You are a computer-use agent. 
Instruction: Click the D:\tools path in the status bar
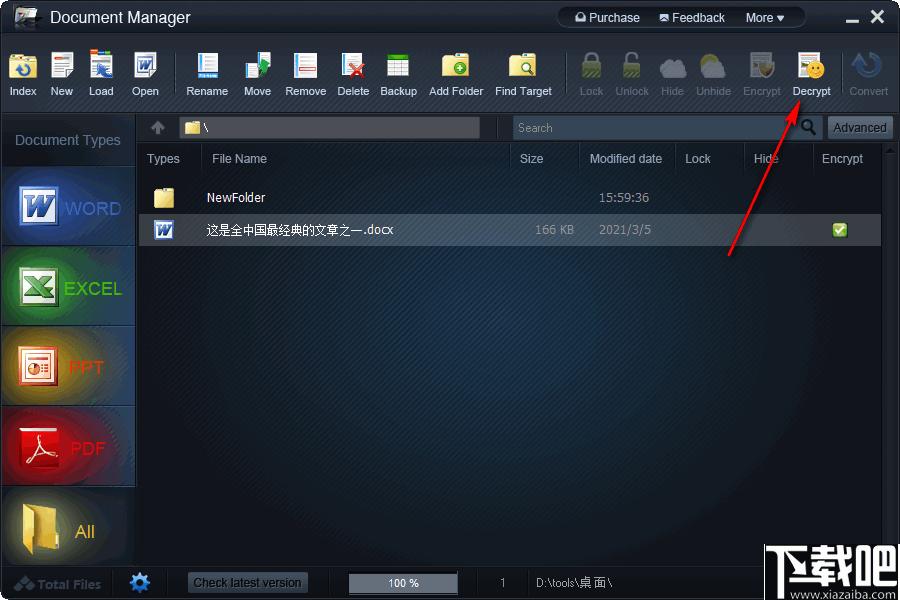(574, 583)
